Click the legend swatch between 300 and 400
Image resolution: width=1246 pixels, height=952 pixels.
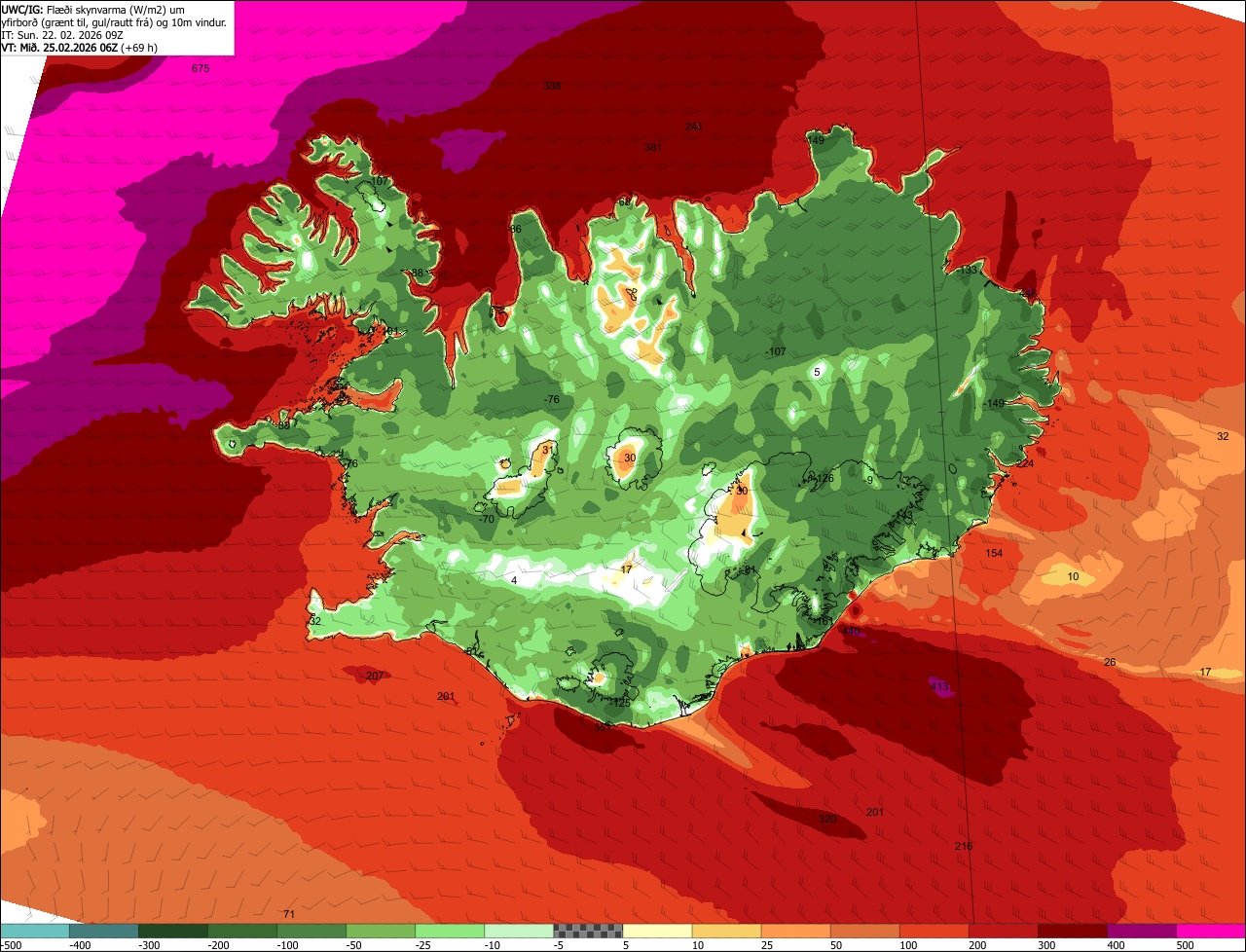tap(1072, 931)
